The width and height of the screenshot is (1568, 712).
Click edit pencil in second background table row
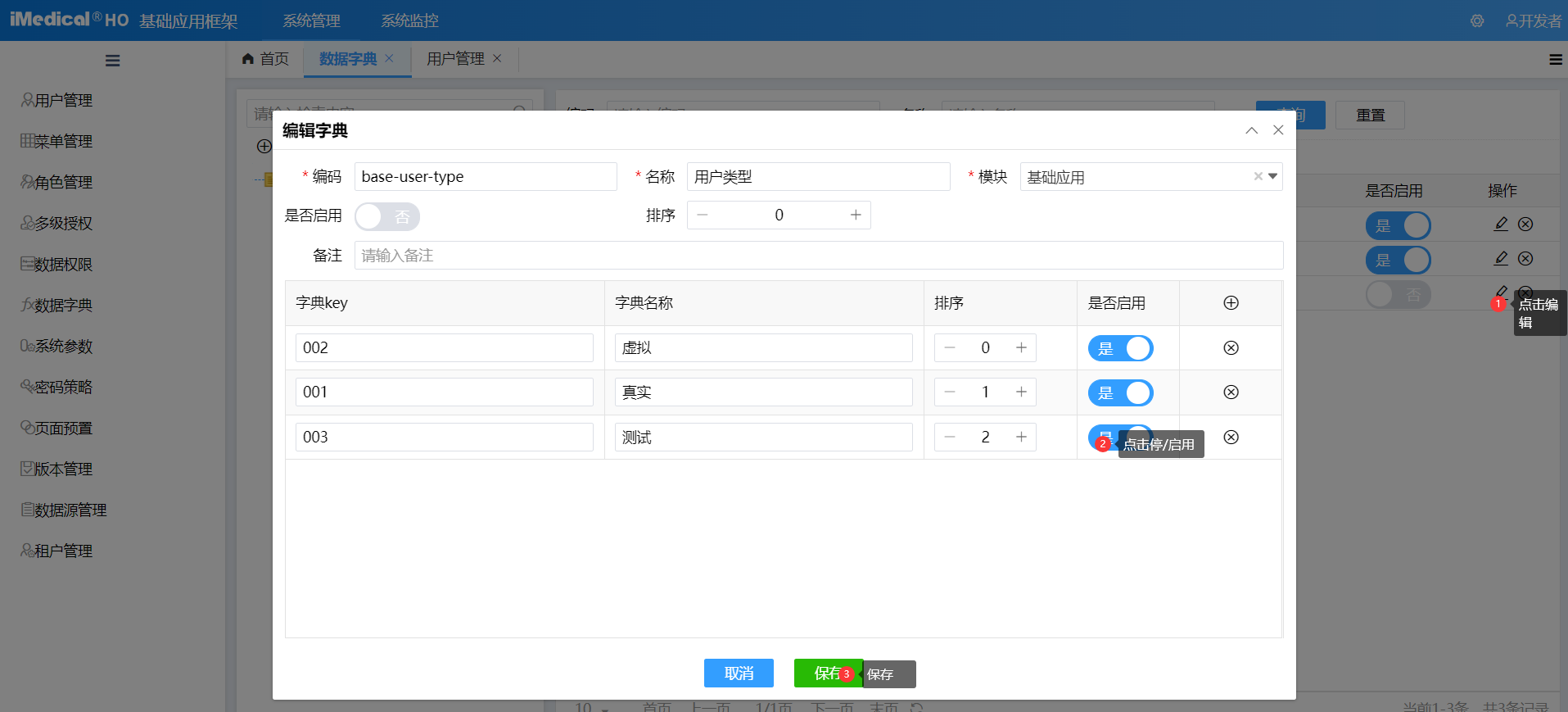(1501, 258)
